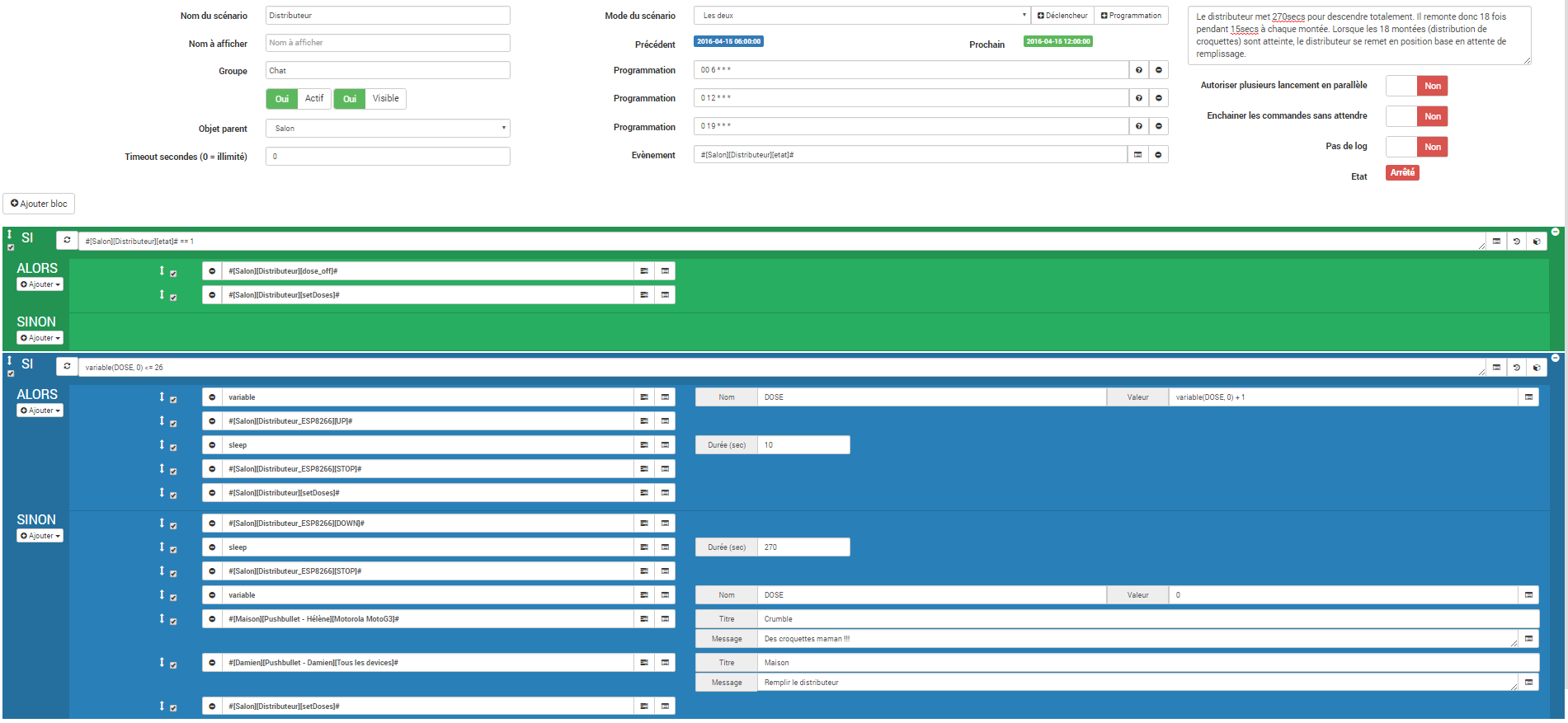This screenshot has height=723, width=1568.
Task: Delete the "0 19 * * *" programmation row
Action: pos(1158,126)
